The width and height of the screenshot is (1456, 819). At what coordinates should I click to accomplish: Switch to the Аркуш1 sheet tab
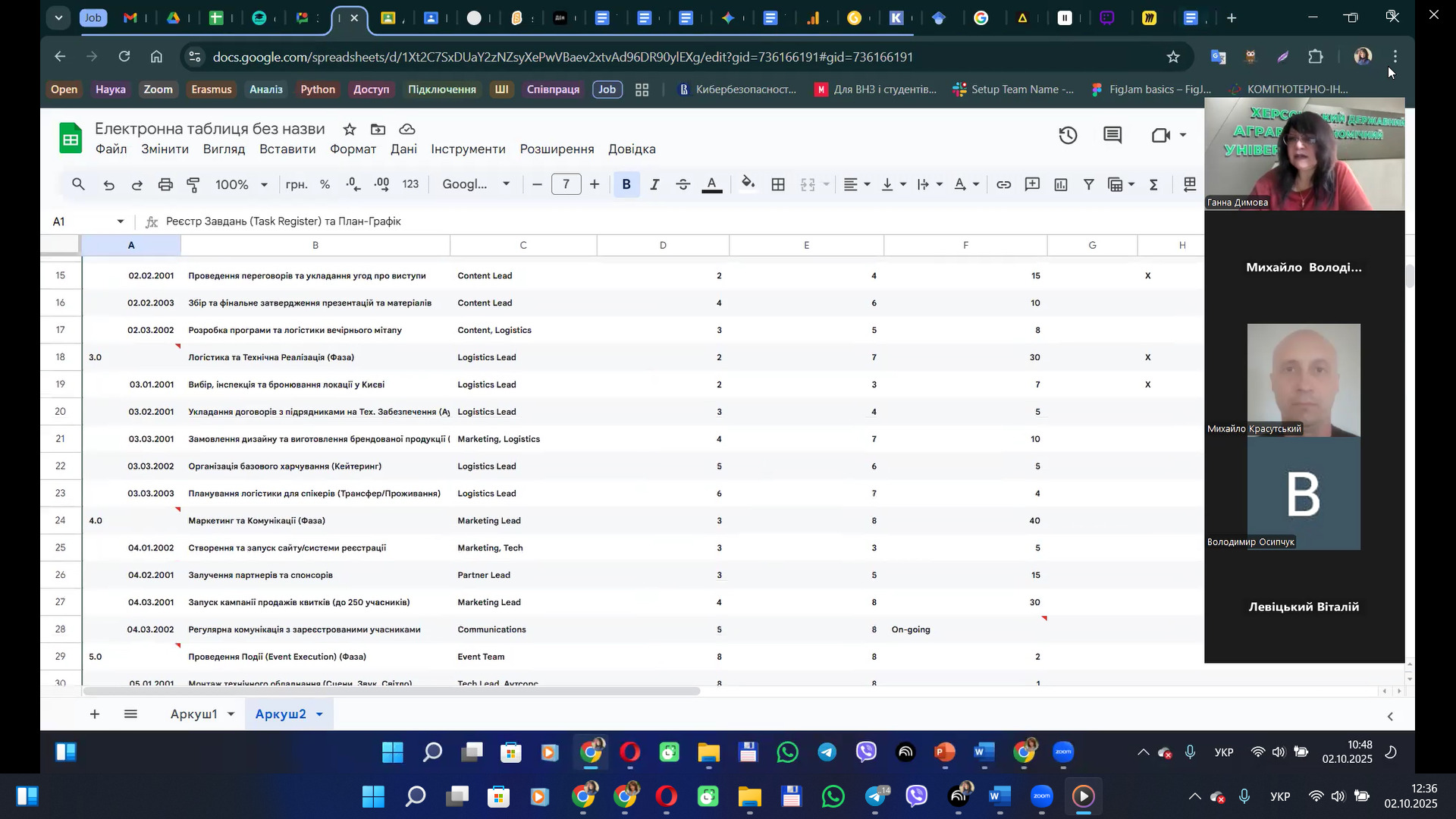(193, 714)
